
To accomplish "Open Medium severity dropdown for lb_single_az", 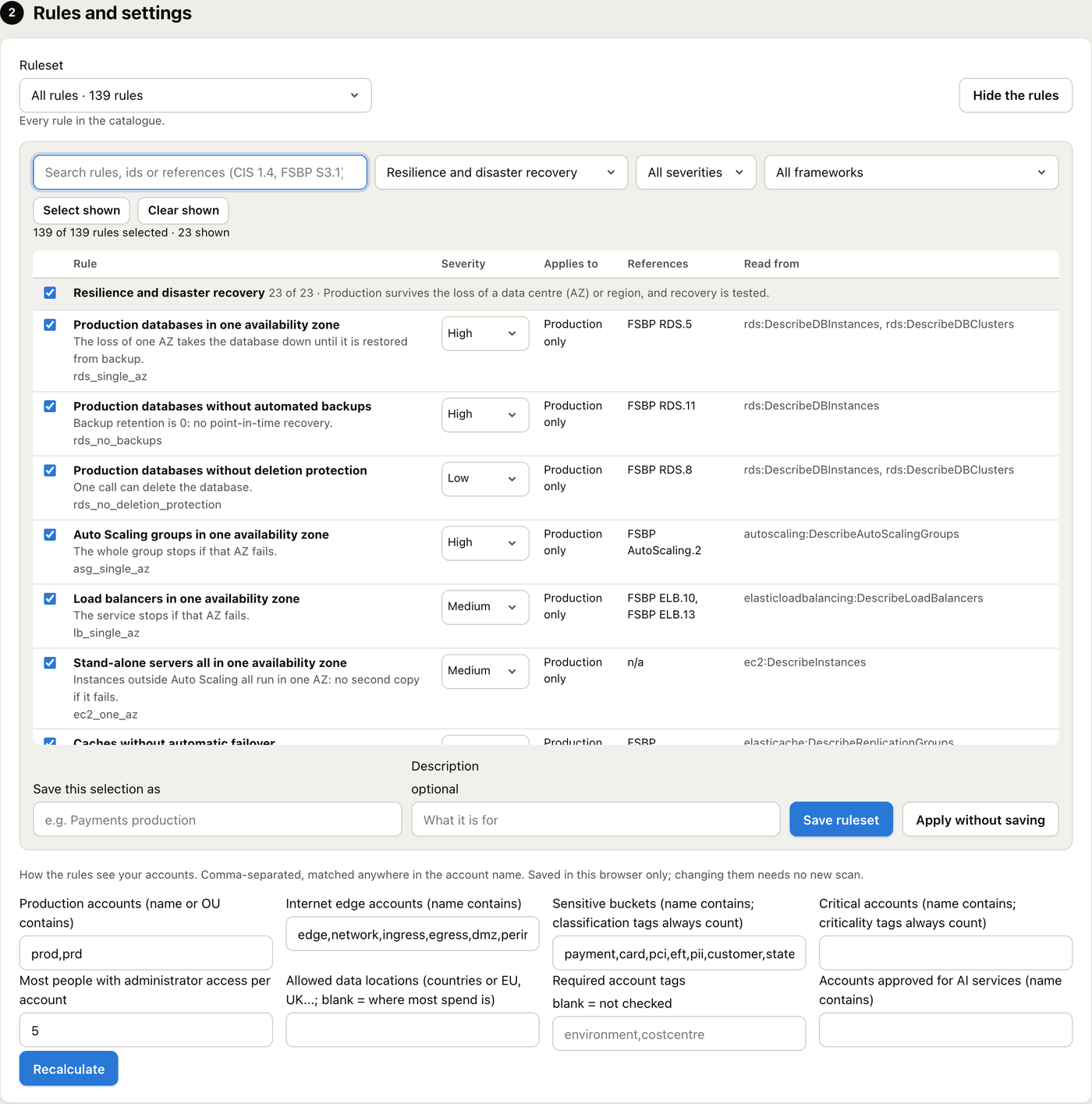I will (x=485, y=606).
